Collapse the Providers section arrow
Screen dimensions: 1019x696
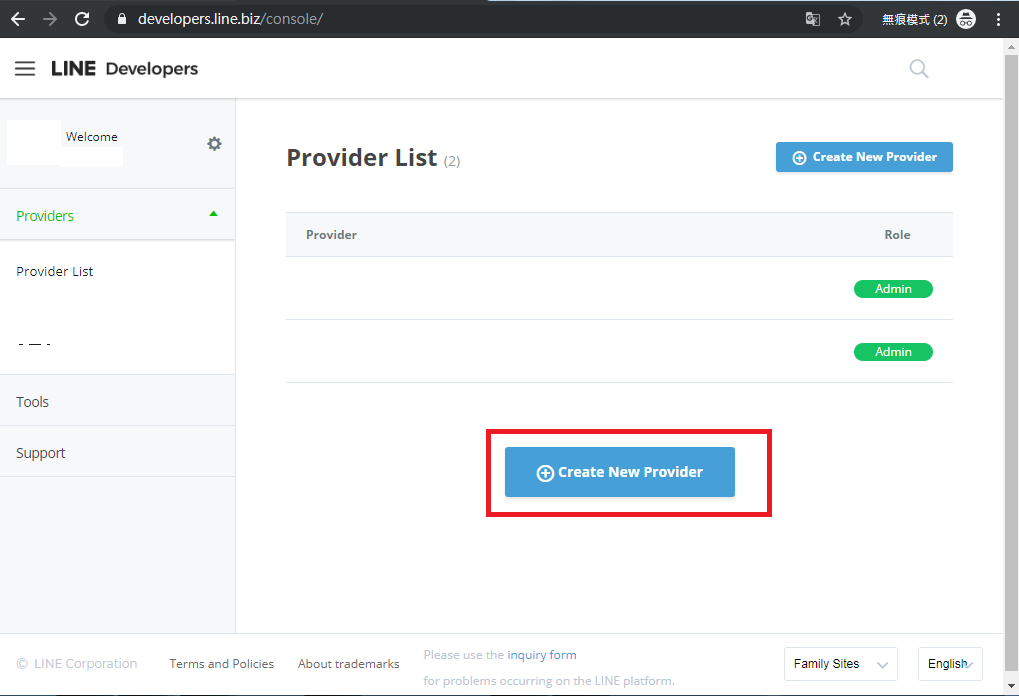pyautogui.click(x=213, y=214)
